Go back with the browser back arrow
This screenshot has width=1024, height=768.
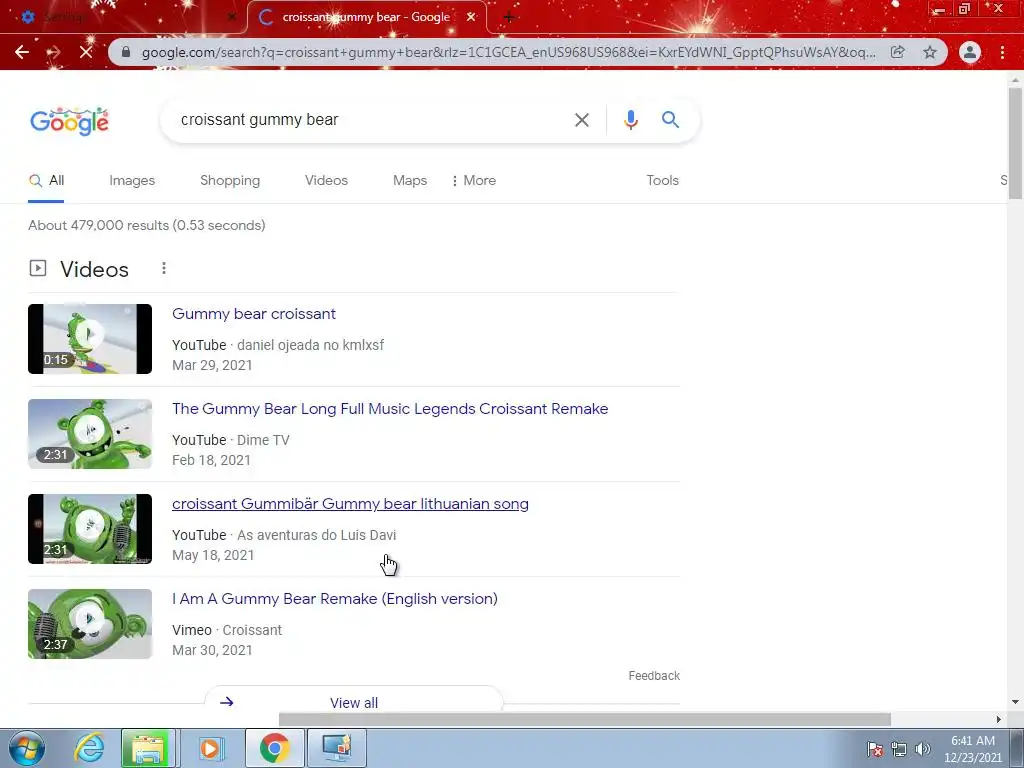tap(22, 52)
